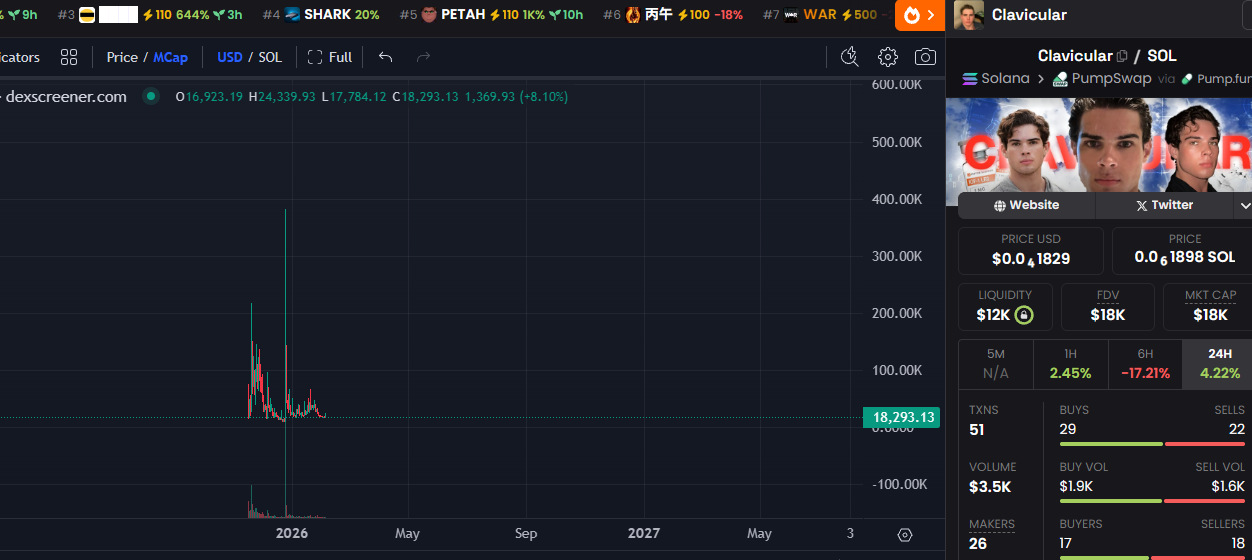Image resolution: width=1252 pixels, height=560 pixels.
Task: Select the 1H timeframe stats tab
Action: [1070, 364]
